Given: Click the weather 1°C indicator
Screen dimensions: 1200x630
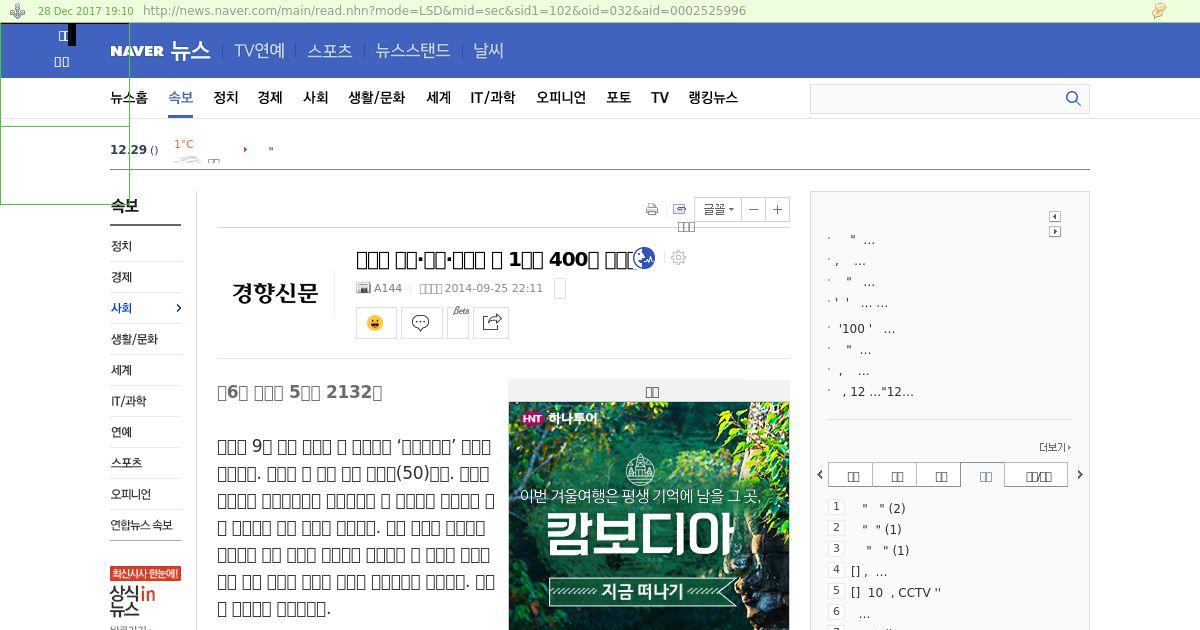Looking at the screenshot, I should pos(184,144).
